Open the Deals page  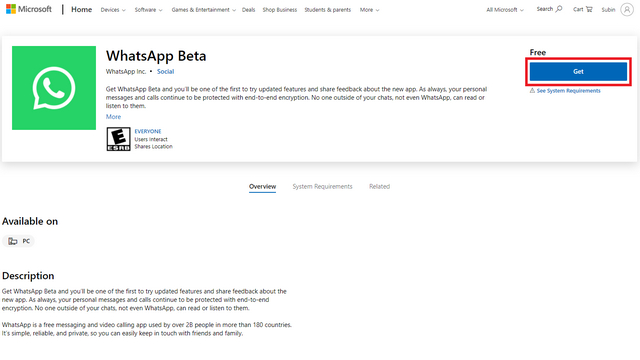pos(248,10)
